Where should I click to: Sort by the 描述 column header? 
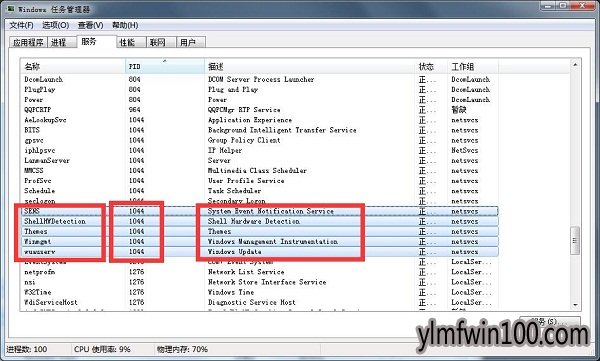[x=310, y=67]
